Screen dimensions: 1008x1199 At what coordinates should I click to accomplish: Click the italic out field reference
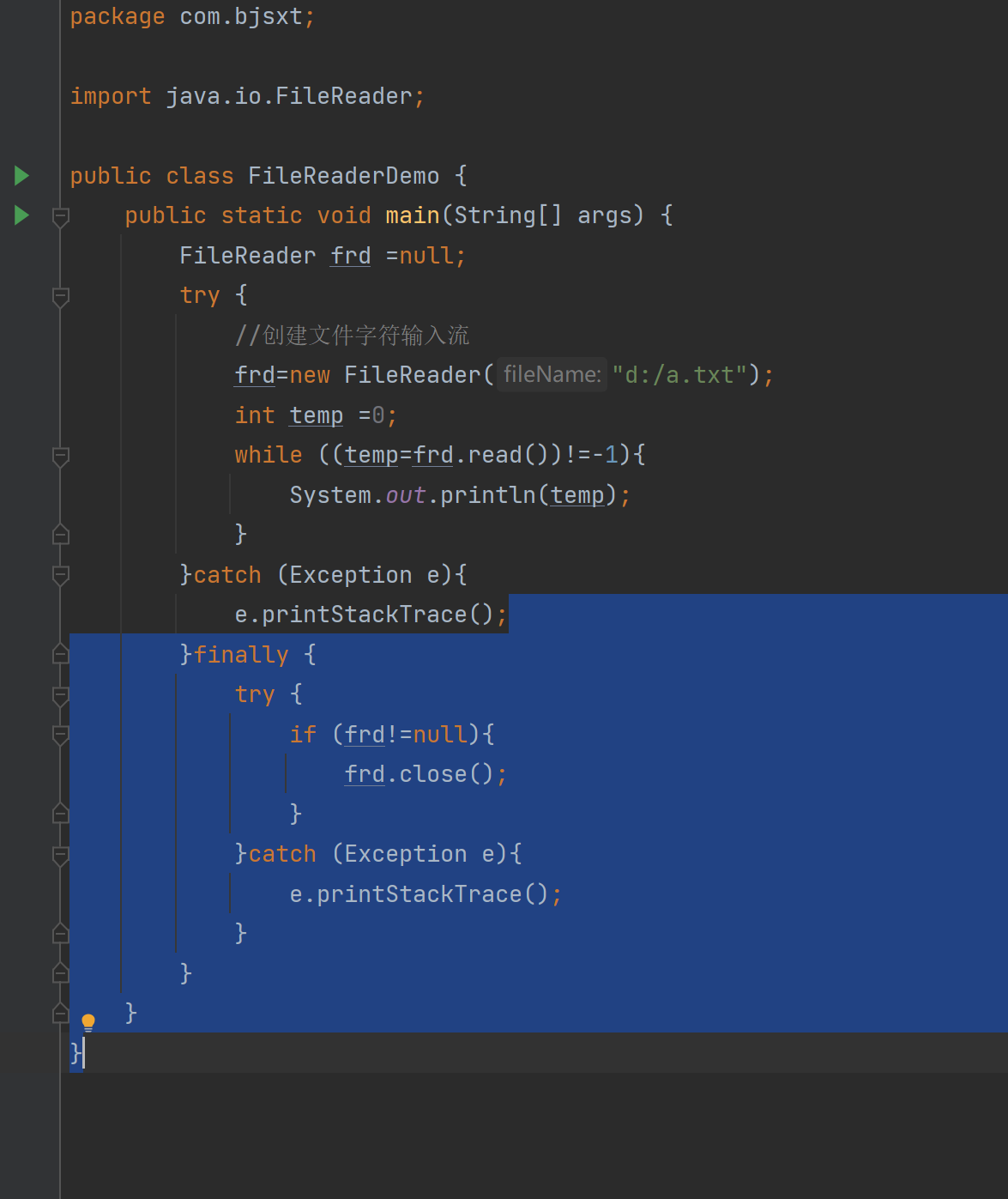pyautogui.click(x=406, y=495)
